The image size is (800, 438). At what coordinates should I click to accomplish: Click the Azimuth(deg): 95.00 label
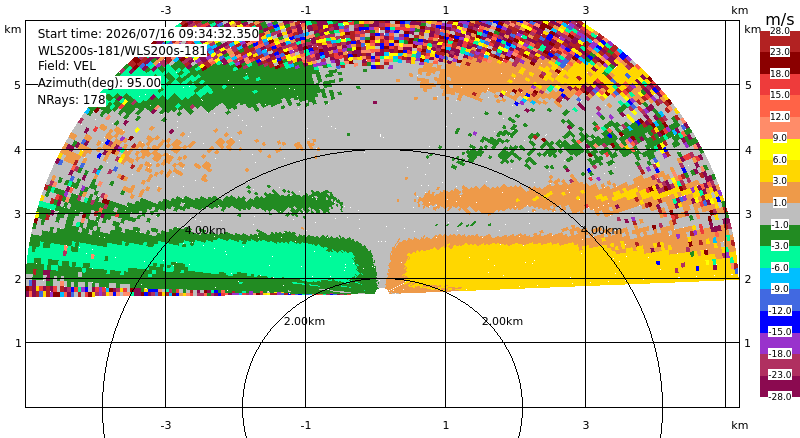(99, 83)
